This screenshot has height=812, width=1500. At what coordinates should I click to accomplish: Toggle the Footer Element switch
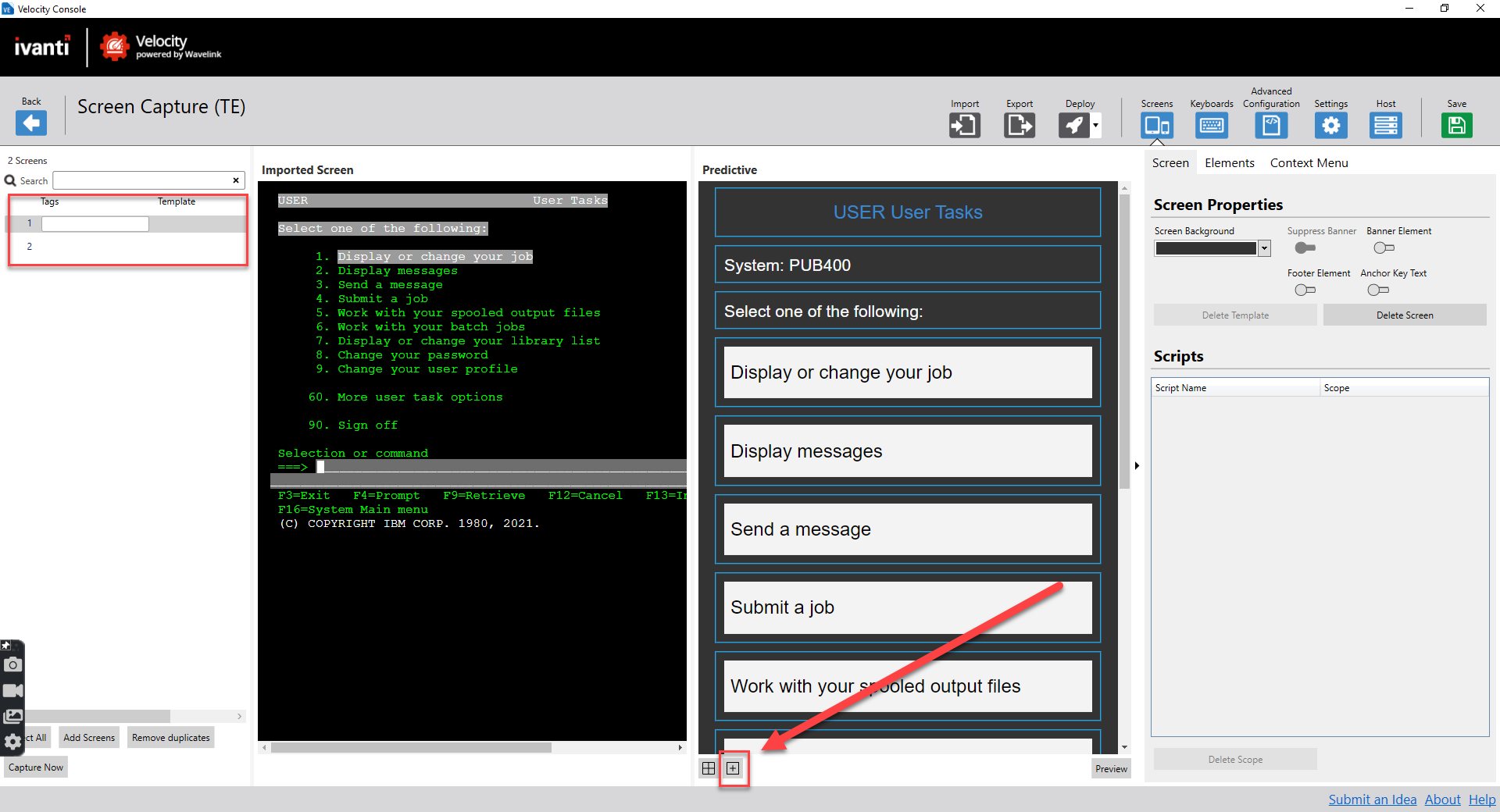click(1304, 290)
